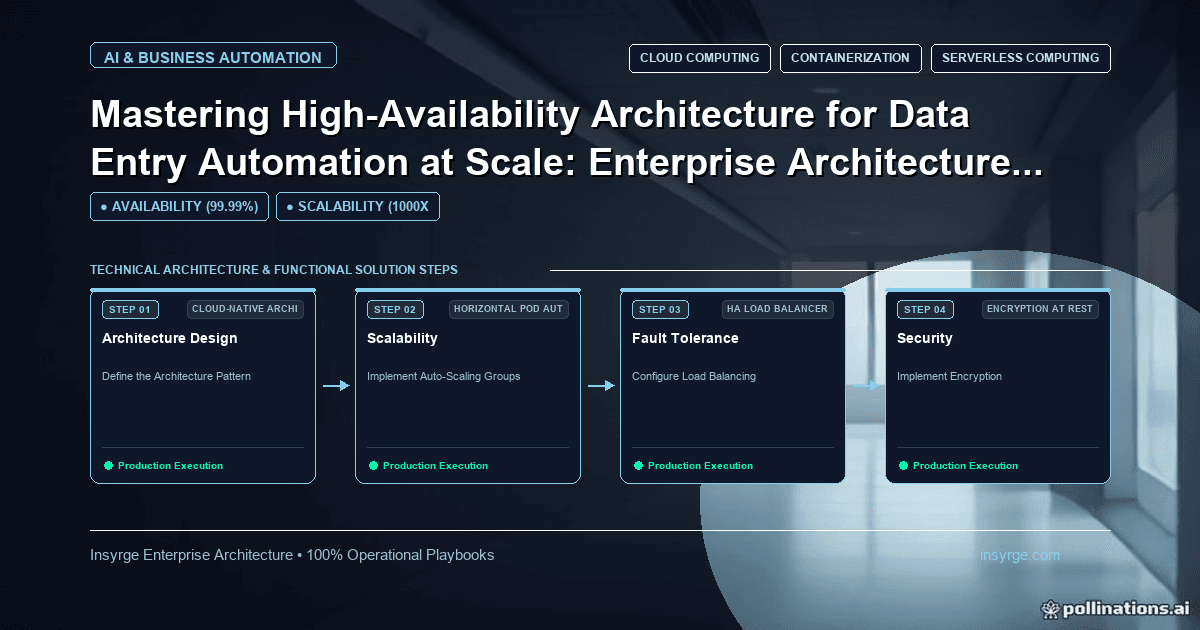
Task: Click the Architecture Design card title
Action: tap(170, 338)
